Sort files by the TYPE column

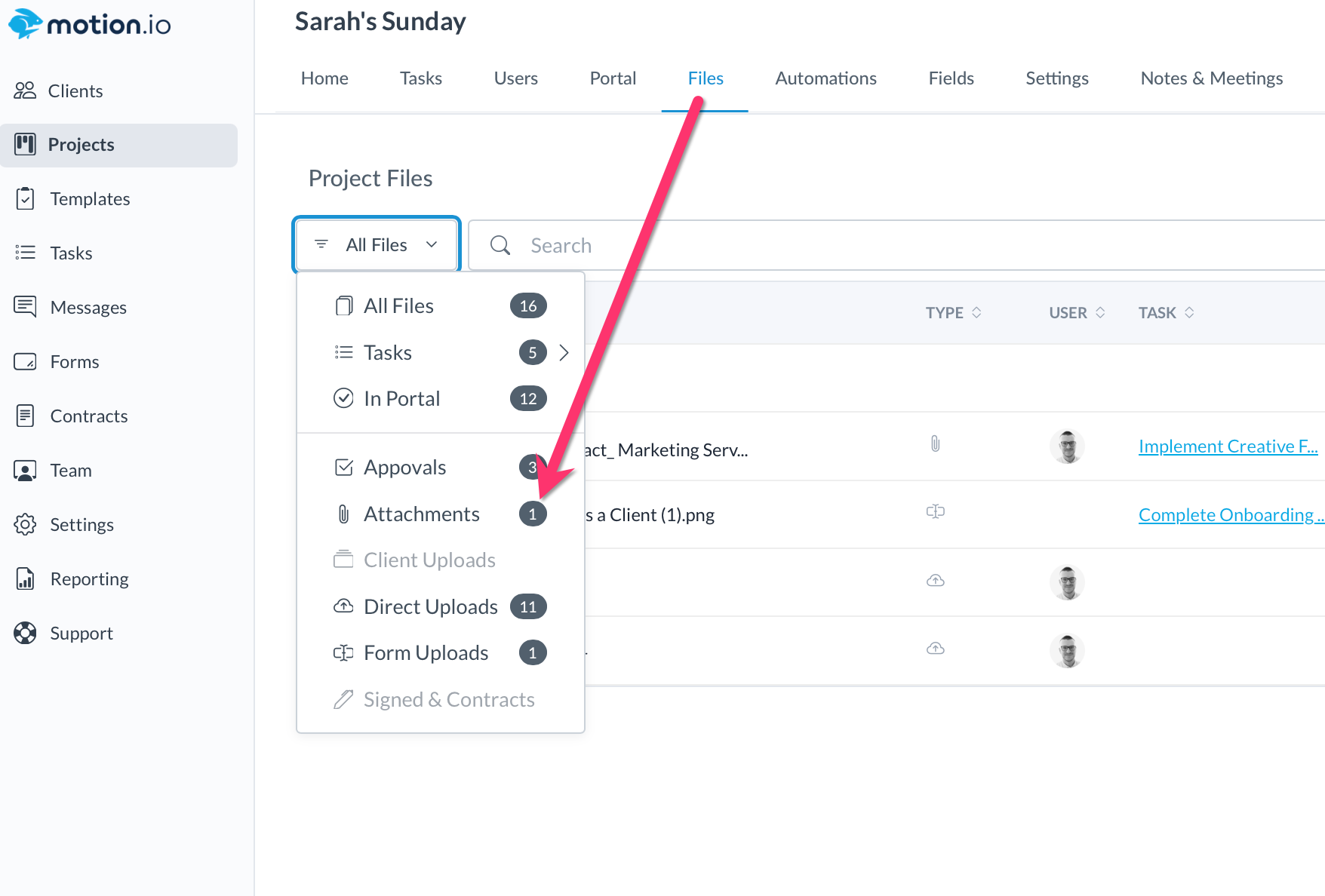(953, 313)
